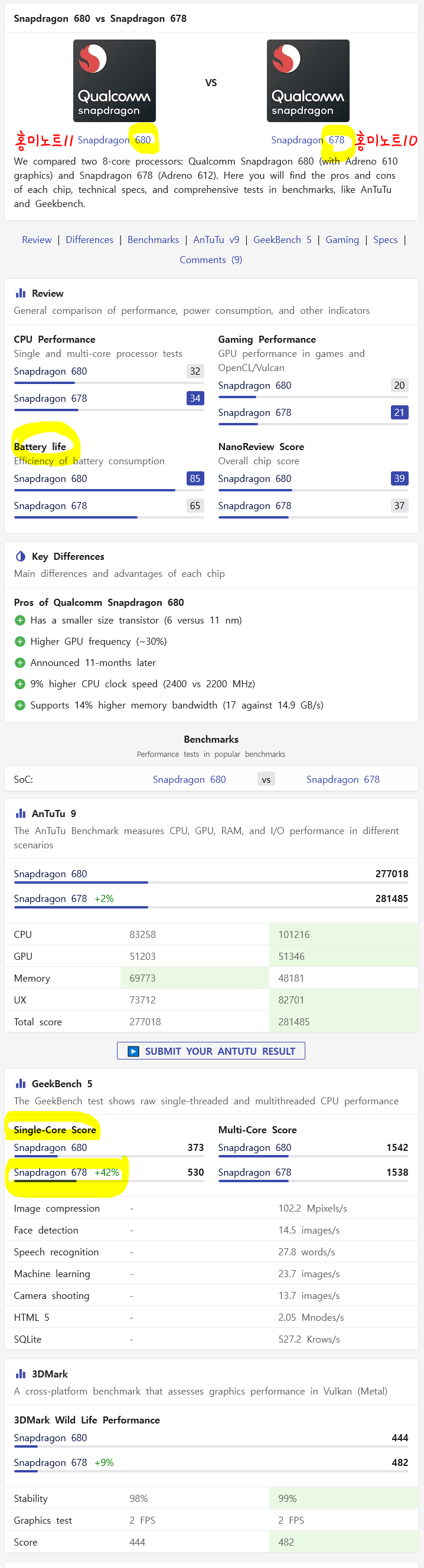Viewport: 424px width, 1568px height.
Task: Click plus icon beside Higher GPU frequency
Action: click(x=20, y=642)
